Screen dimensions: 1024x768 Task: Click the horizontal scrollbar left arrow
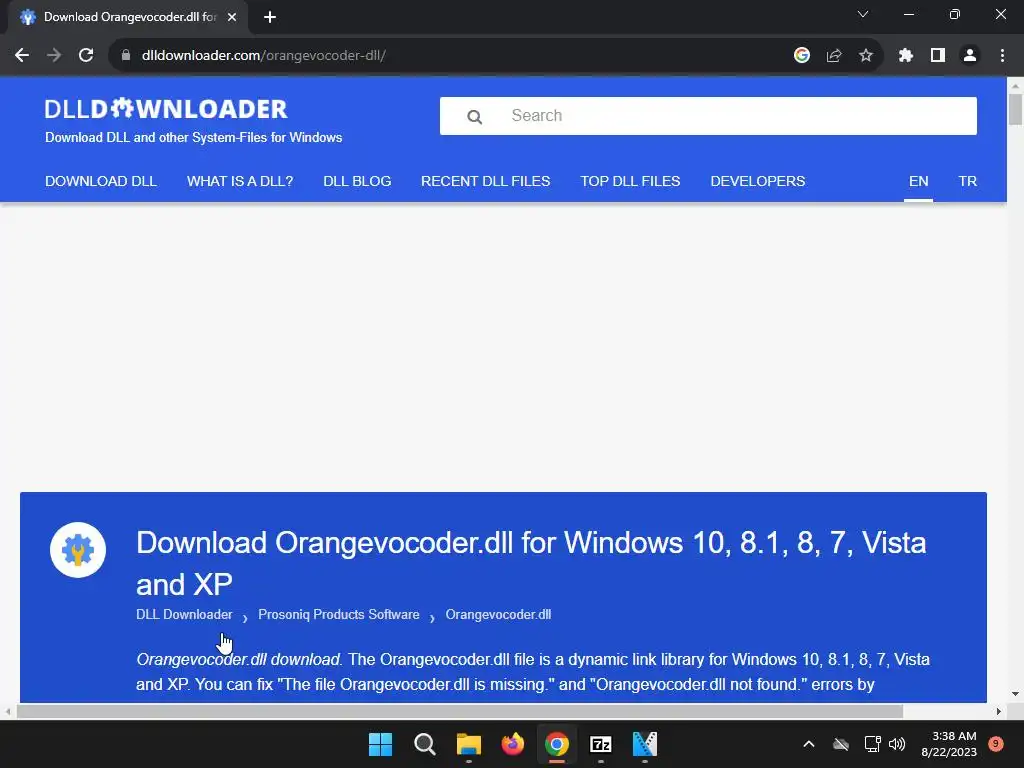[x=8, y=711]
